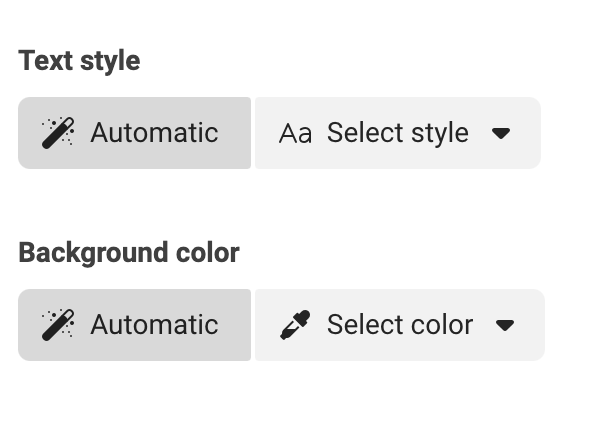Click the Text style section heading
This screenshot has width=604, height=440.
point(79,61)
